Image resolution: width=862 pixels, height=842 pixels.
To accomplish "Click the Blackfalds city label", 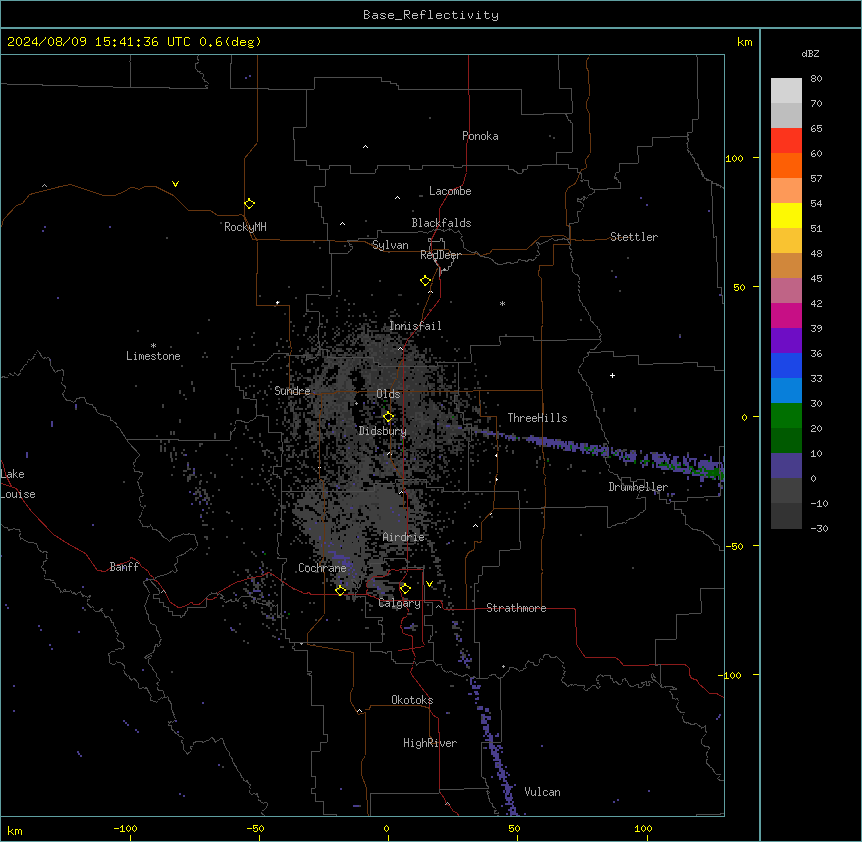I will (x=441, y=223).
